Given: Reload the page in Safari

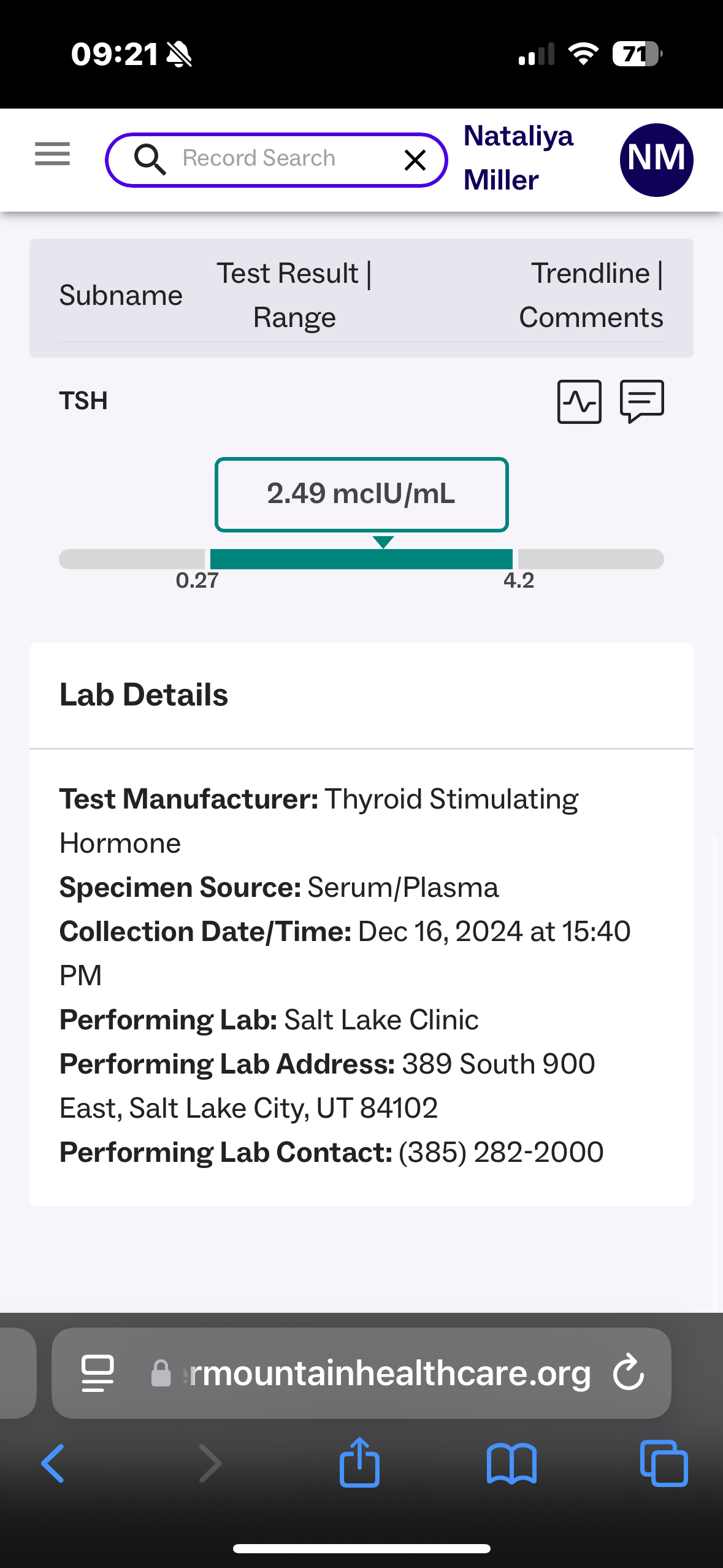Looking at the screenshot, I should pos(629,1373).
